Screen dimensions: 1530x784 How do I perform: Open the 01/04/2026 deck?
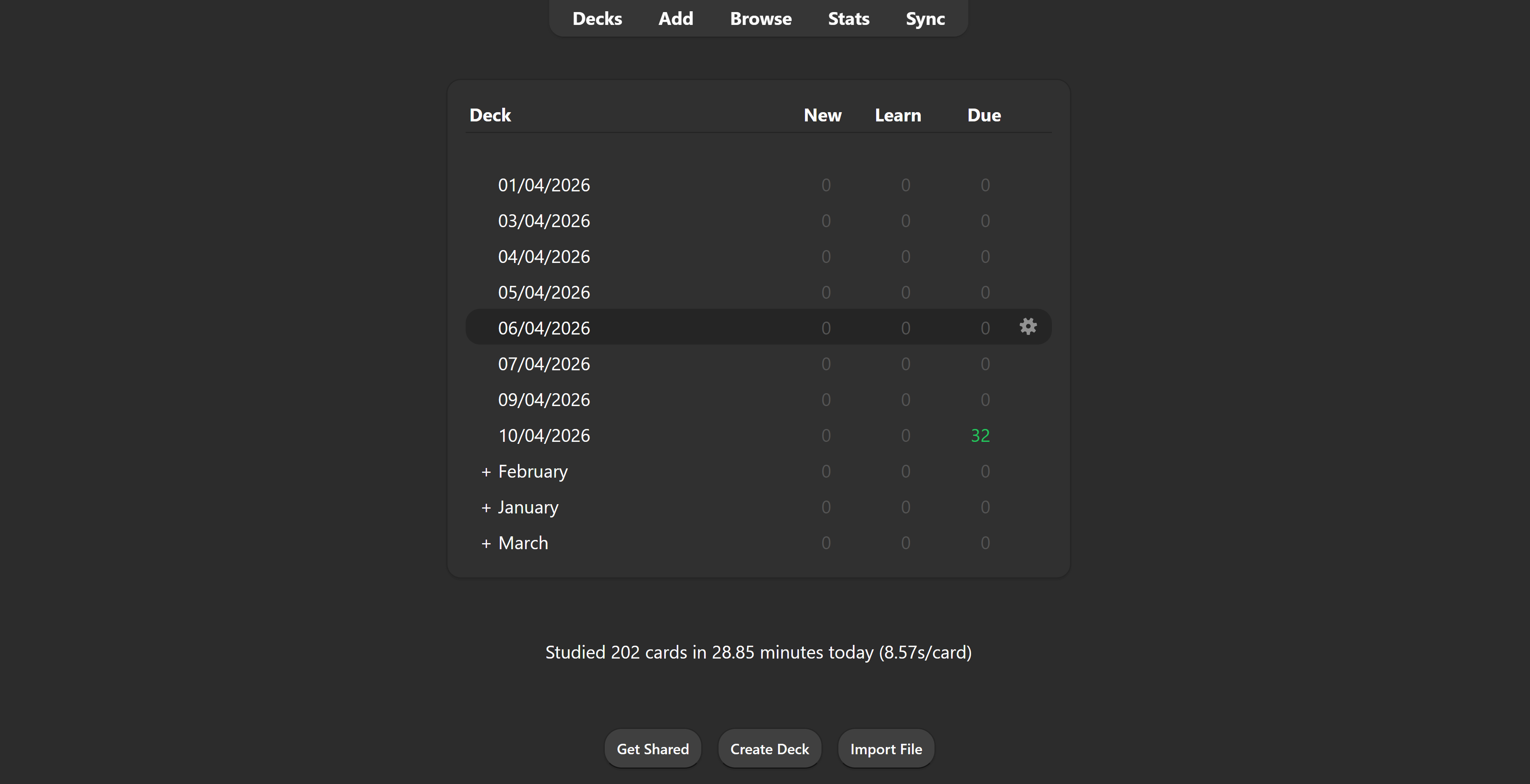[x=544, y=185]
